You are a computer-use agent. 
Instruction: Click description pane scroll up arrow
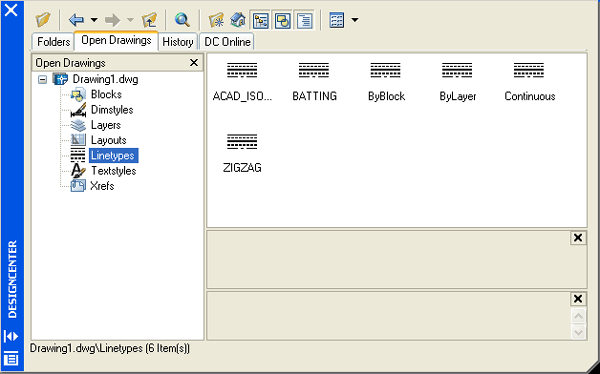tap(578, 316)
